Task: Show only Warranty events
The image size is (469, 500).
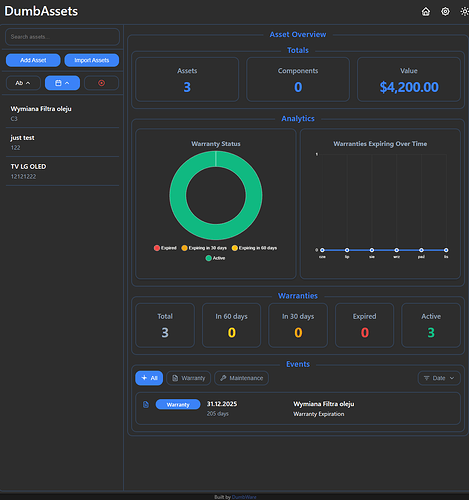Action: tap(189, 378)
